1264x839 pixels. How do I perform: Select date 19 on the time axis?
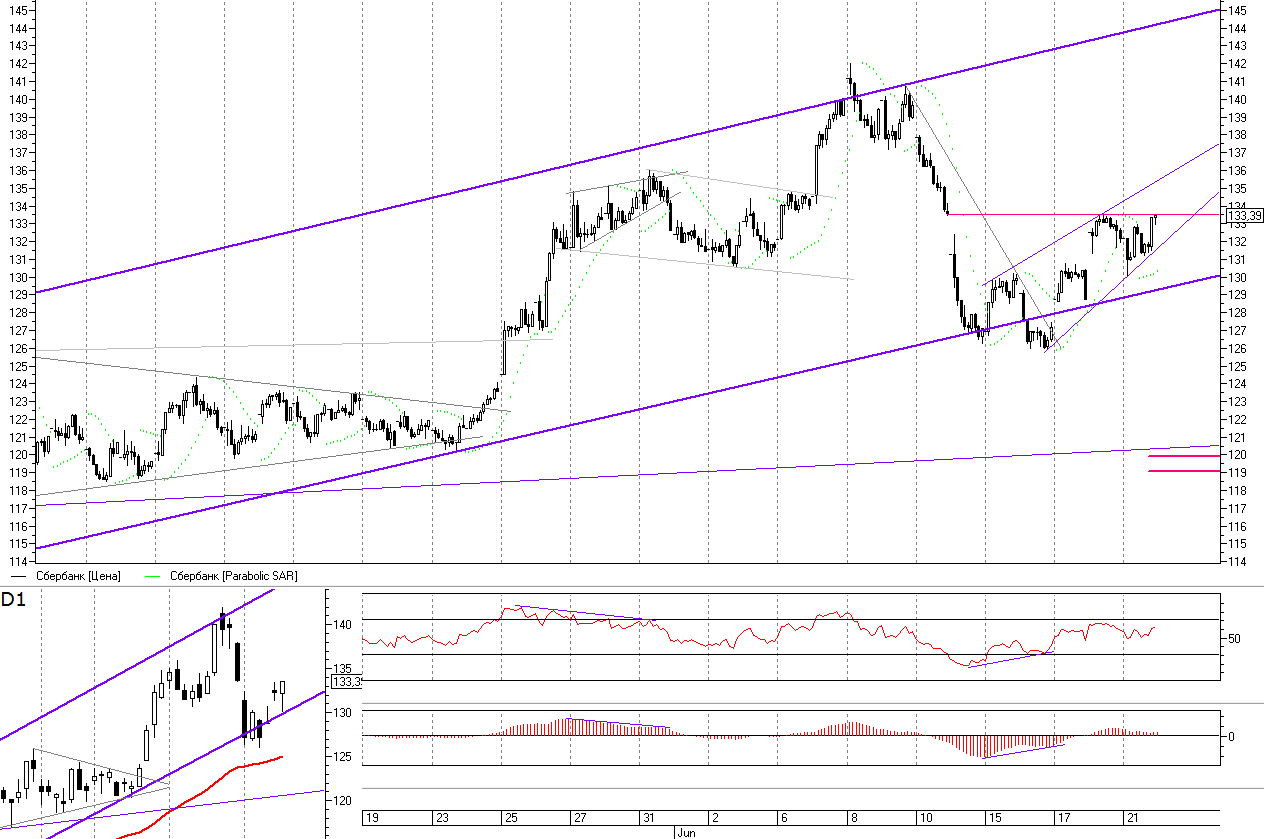pos(373,818)
